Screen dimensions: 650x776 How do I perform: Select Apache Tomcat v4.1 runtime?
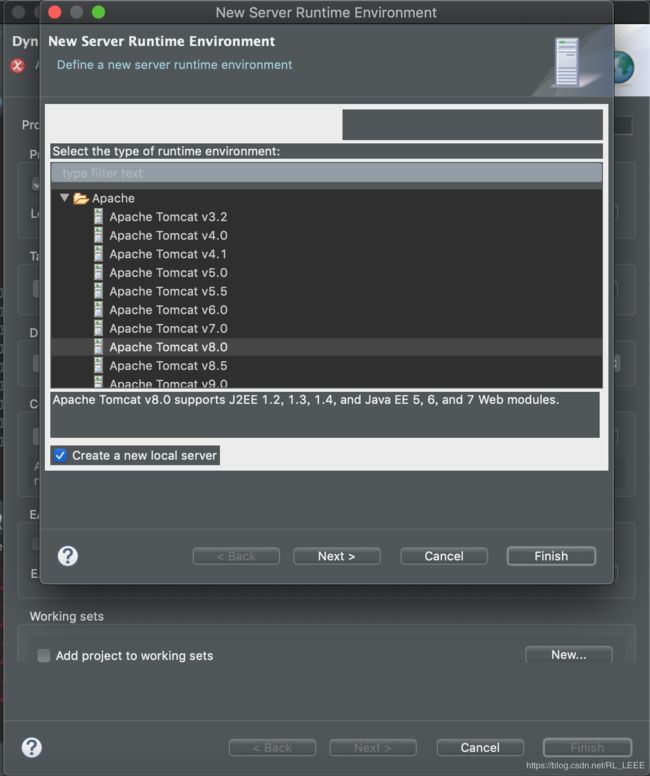[x=168, y=254]
